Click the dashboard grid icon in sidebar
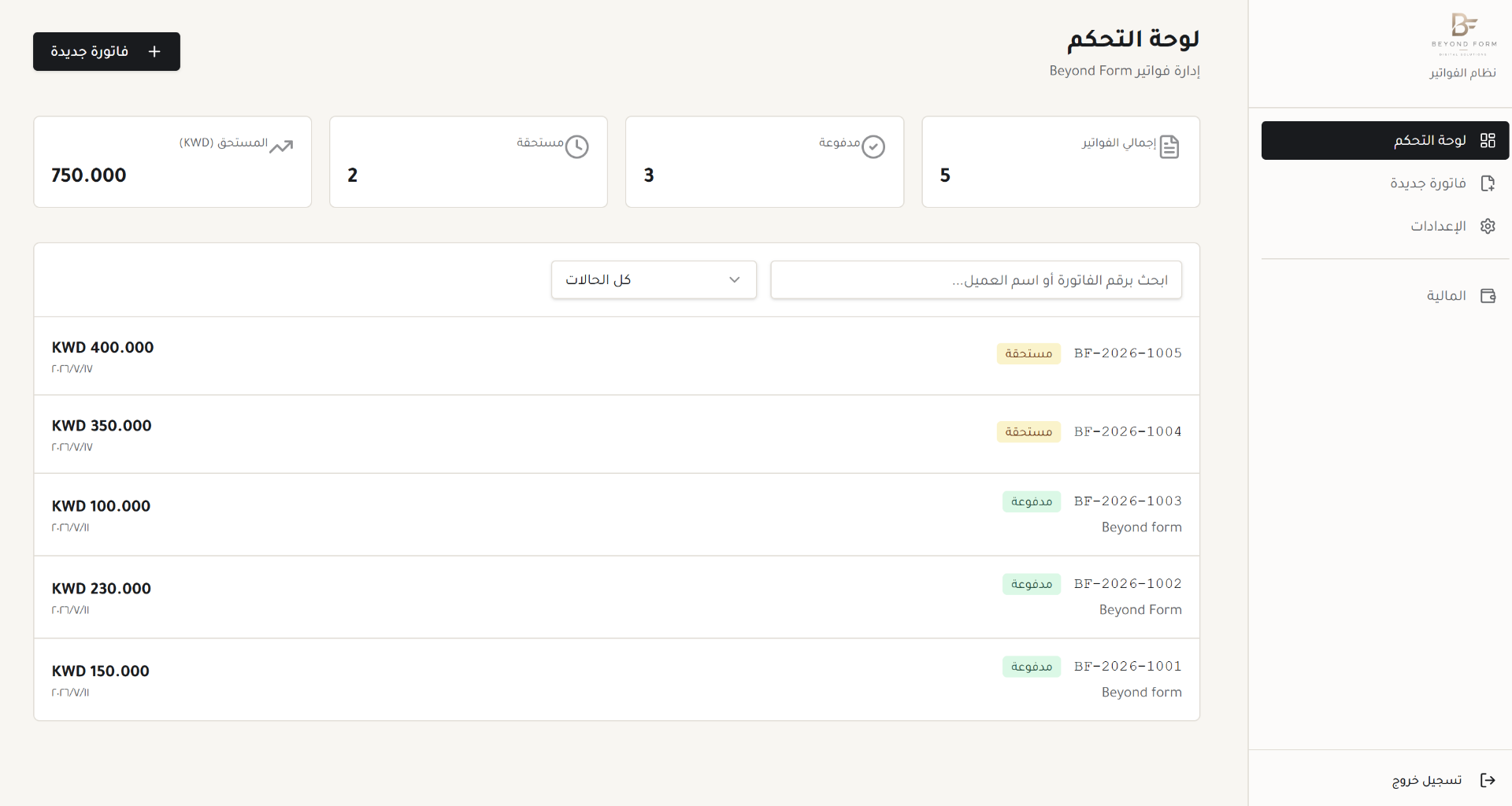Image resolution: width=1512 pixels, height=806 pixels. (x=1488, y=140)
